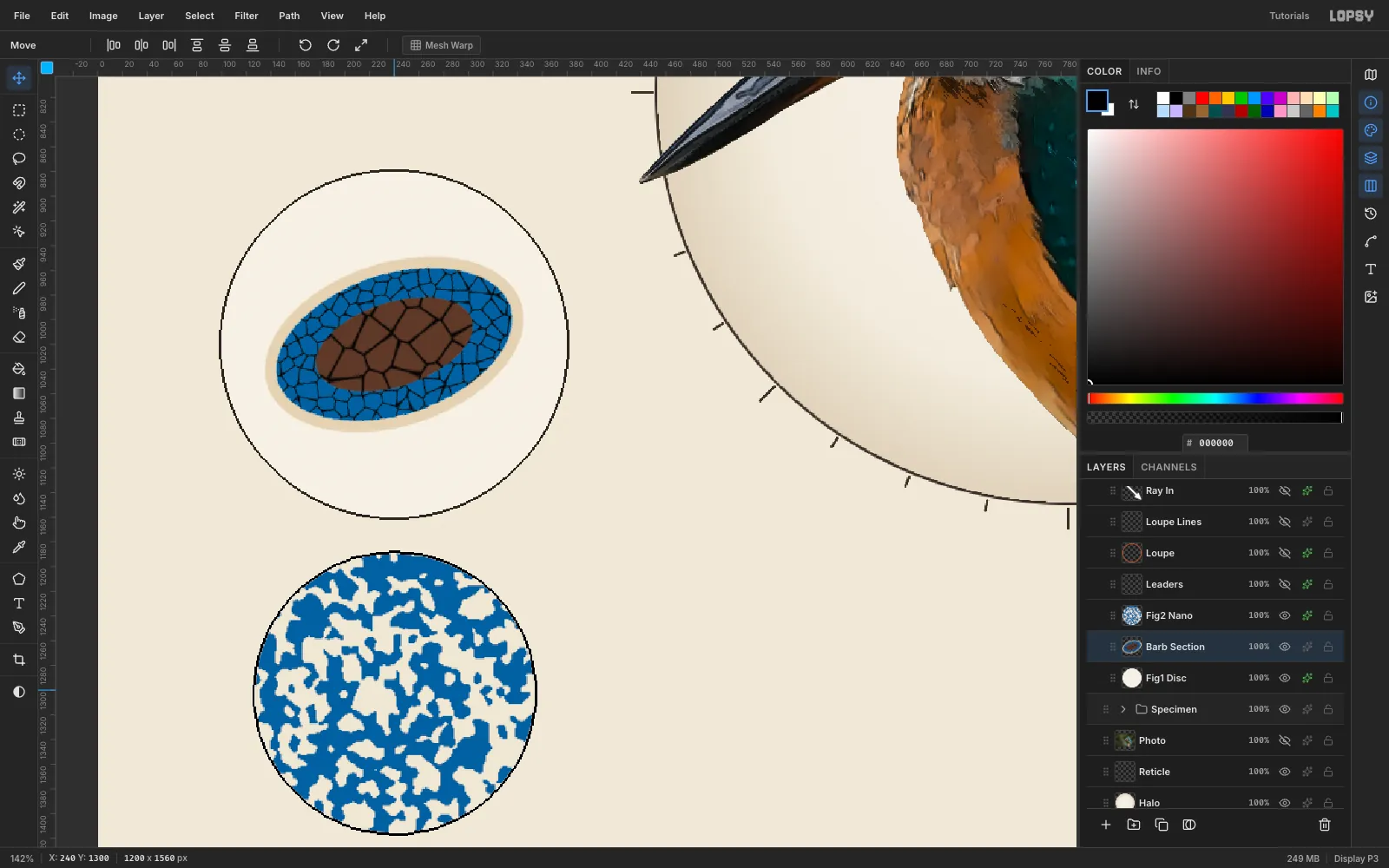Switch to the Channels tab
Image resolution: width=1389 pixels, height=868 pixels.
click(1168, 467)
